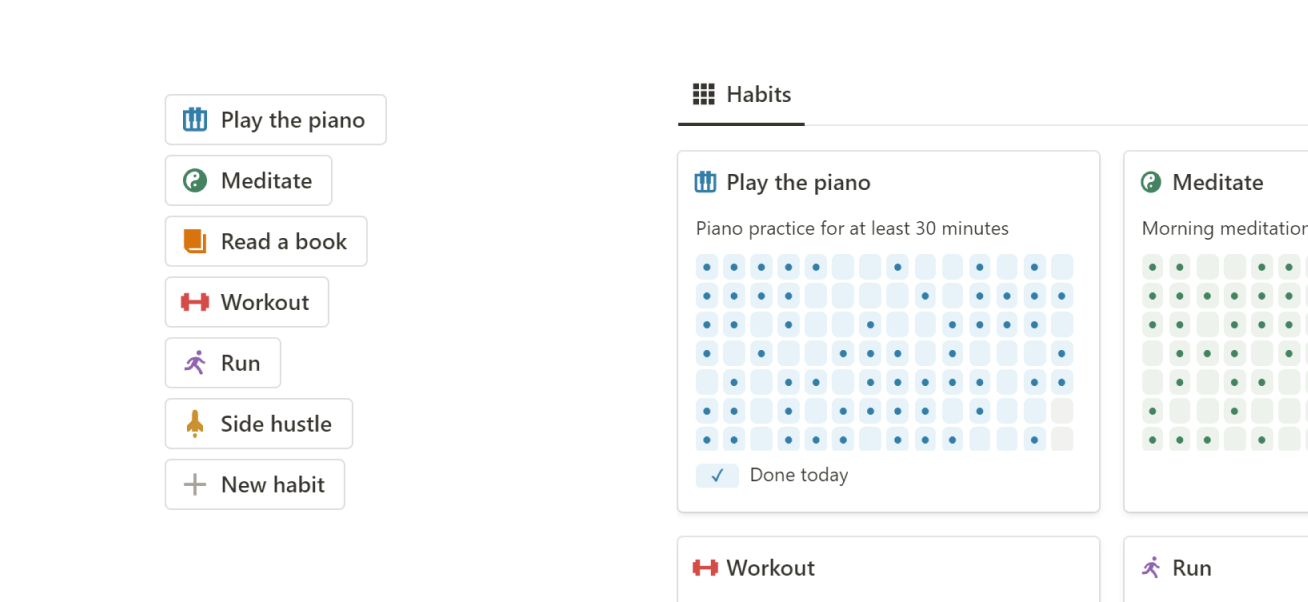This screenshot has height=602, width=1308.
Task: Toggle the Done today checkbox for piano
Action: pyautogui.click(x=717, y=476)
